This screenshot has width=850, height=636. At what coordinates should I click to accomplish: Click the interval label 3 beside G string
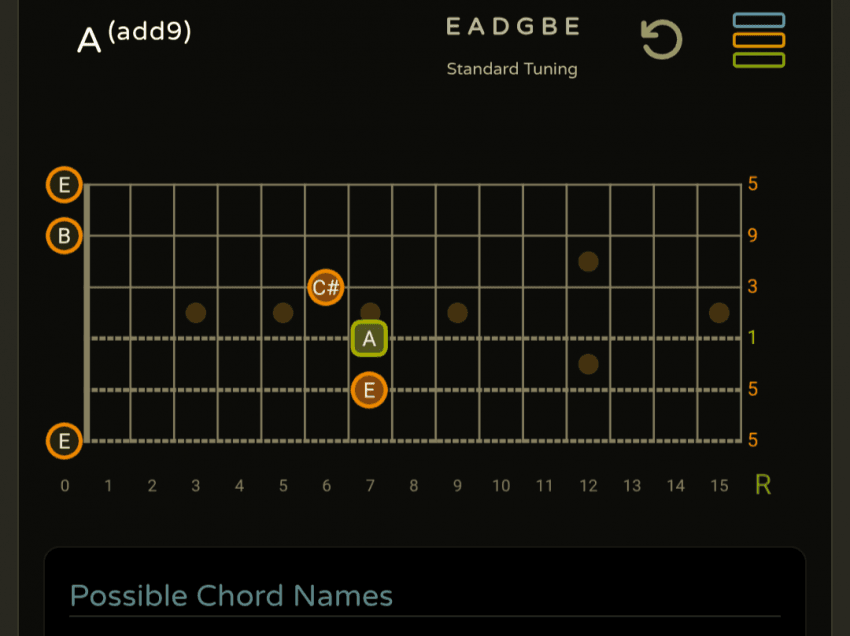[752, 287]
